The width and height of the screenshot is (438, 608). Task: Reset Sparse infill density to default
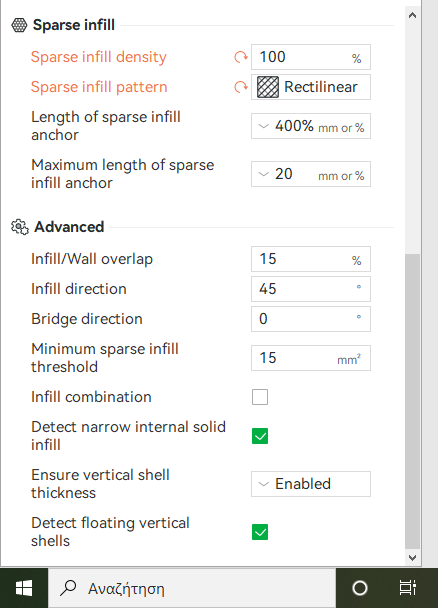[241, 57]
